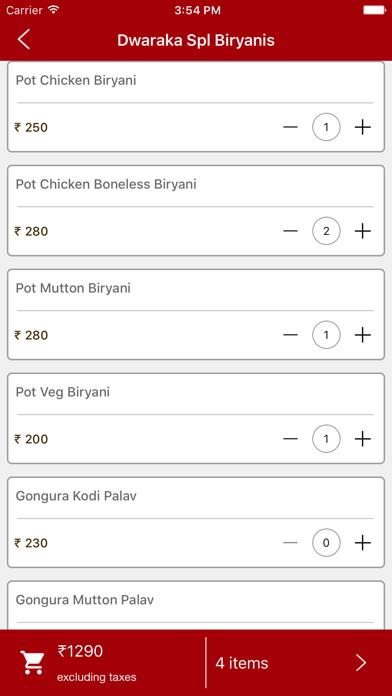Add another Pot Veg Biryani

point(363,439)
